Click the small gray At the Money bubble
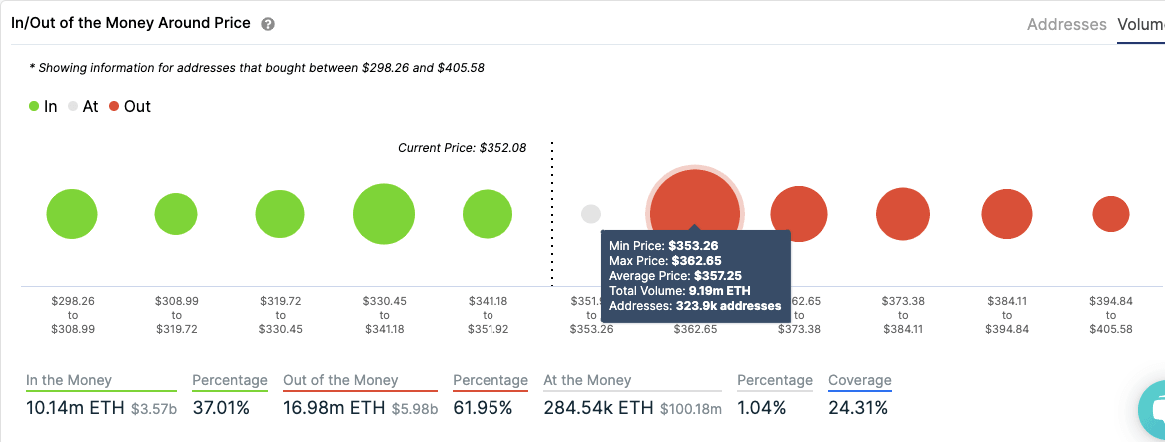1165x442 pixels. pyautogui.click(x=591, y=214)
